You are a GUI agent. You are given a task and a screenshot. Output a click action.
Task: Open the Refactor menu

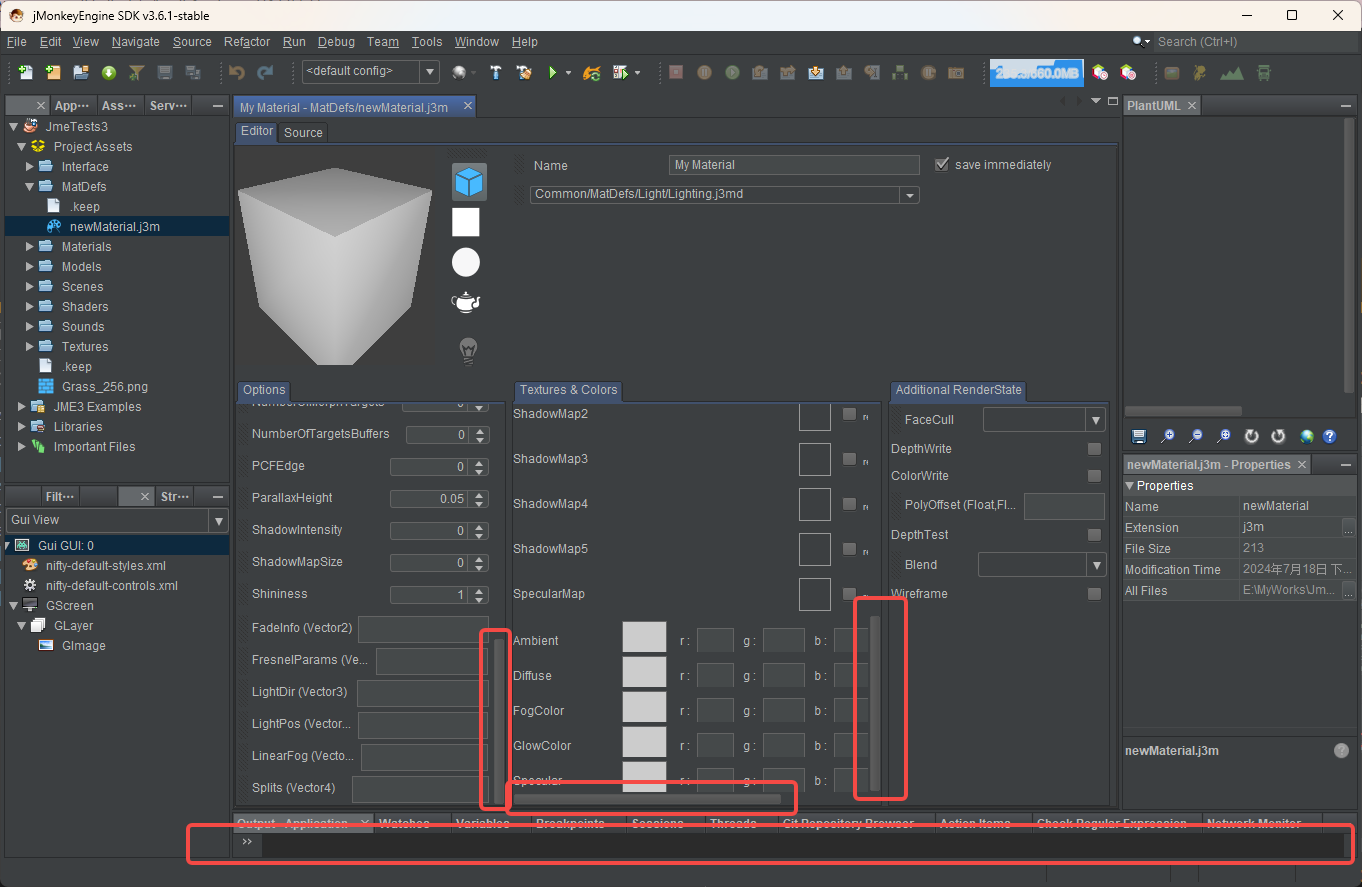tap(247, 42)
